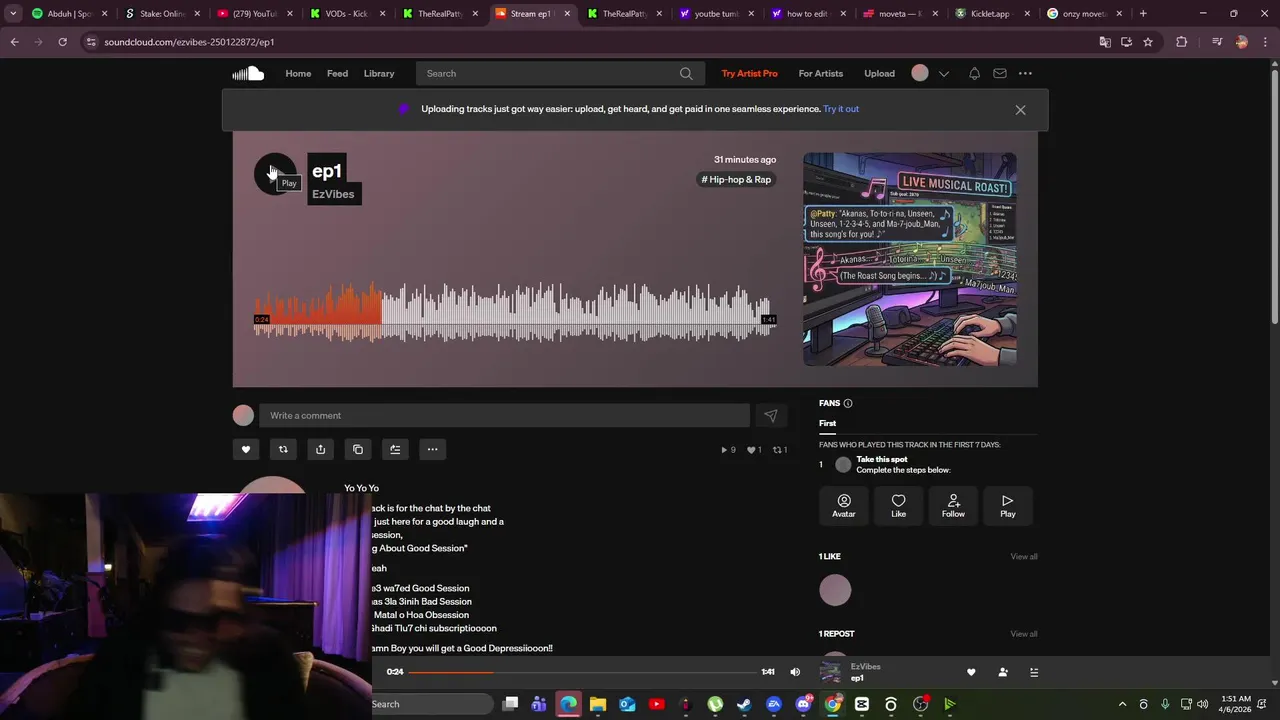Add ep1 to Next up queue
The width and height of the screenshot is (1280, 720).
click(x=395, y=449)
